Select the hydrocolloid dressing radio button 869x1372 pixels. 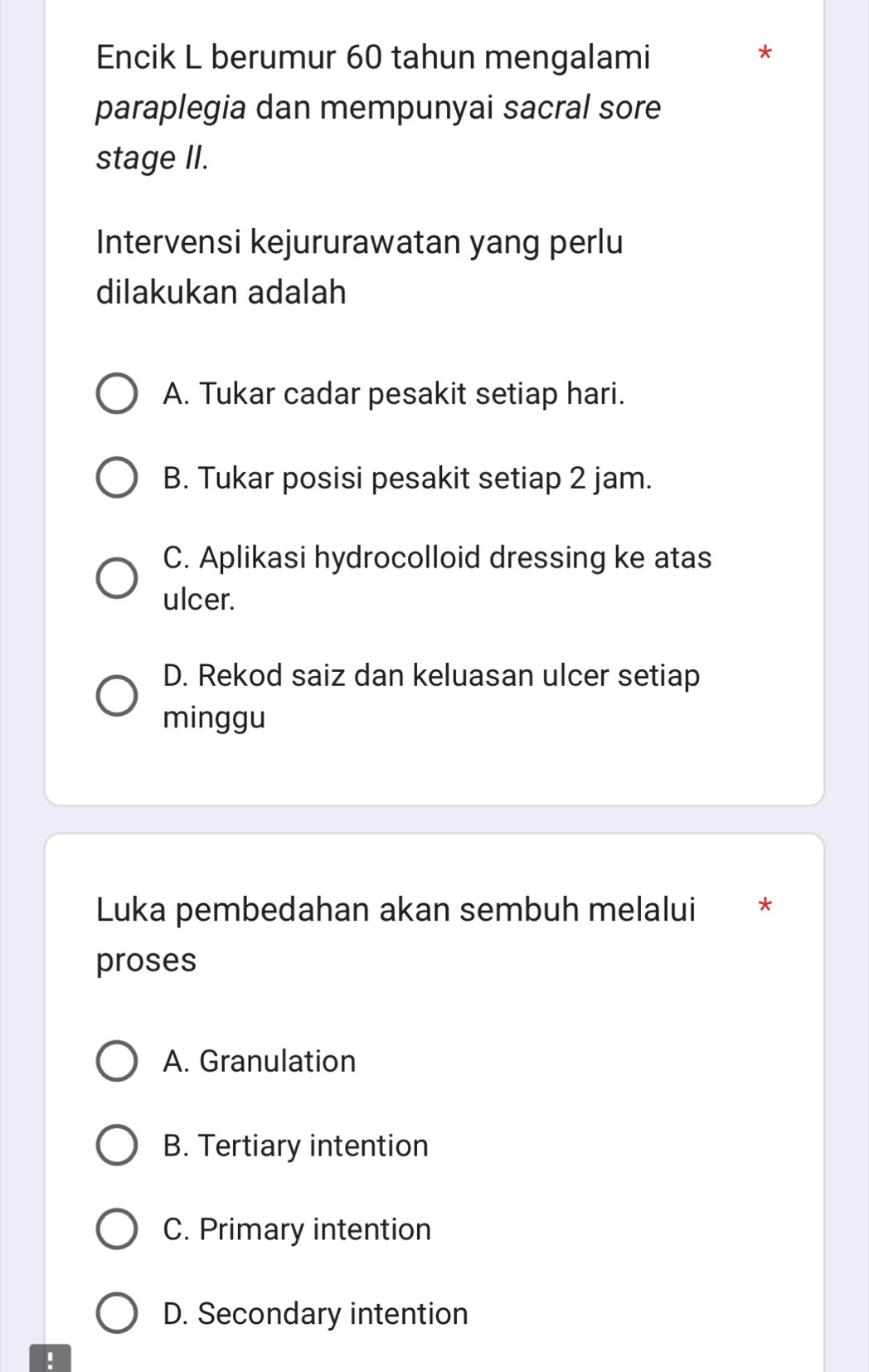click(x=117, y=578)
